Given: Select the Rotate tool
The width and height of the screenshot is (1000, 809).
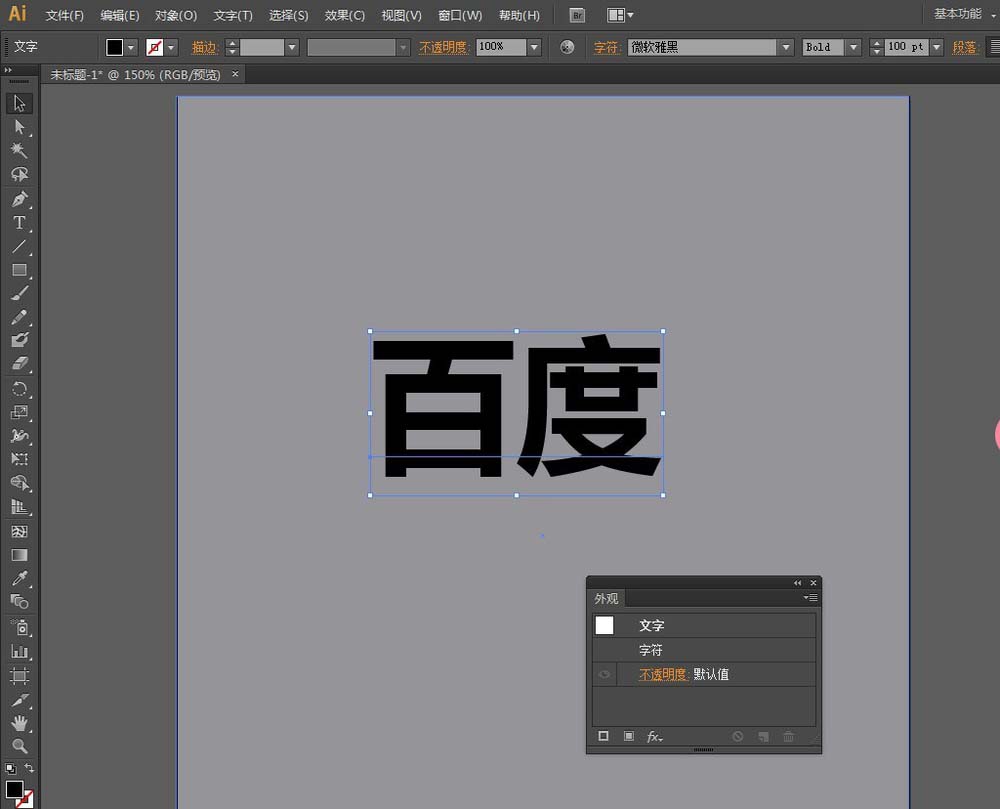Looking at the screenshot, I should tap(19, 389).
